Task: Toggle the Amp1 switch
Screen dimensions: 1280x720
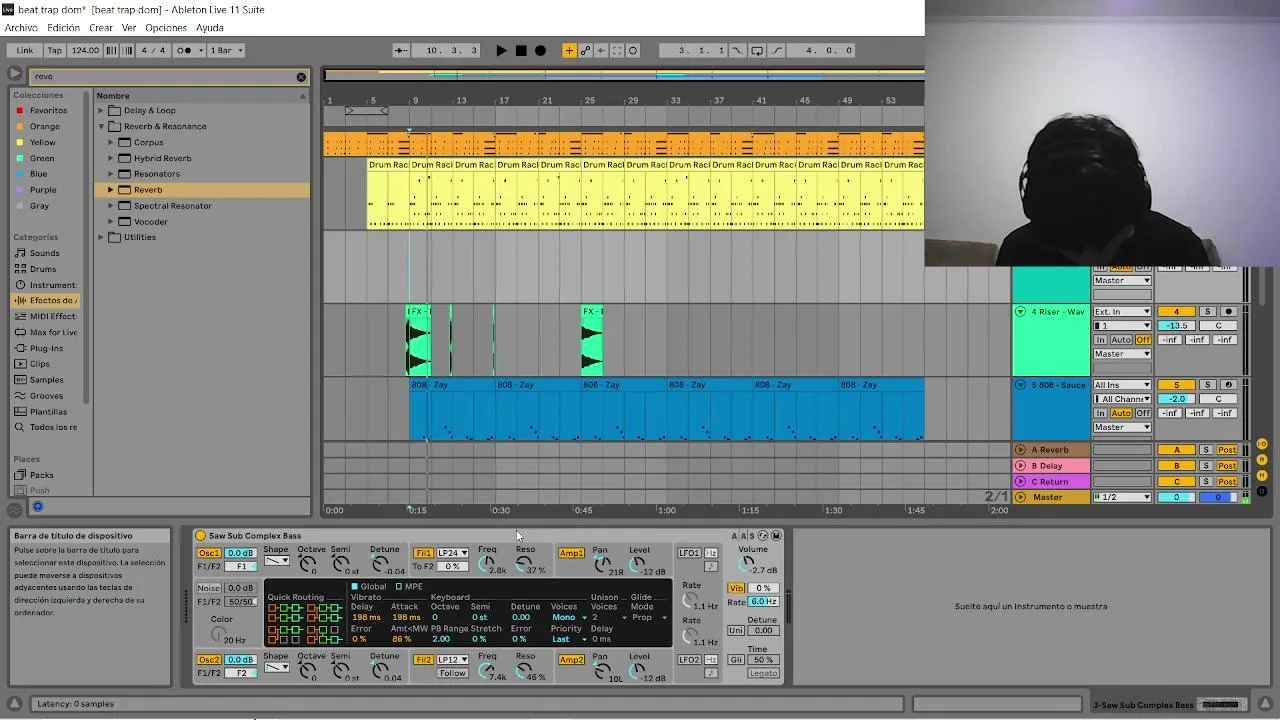Action: point(571,553)
